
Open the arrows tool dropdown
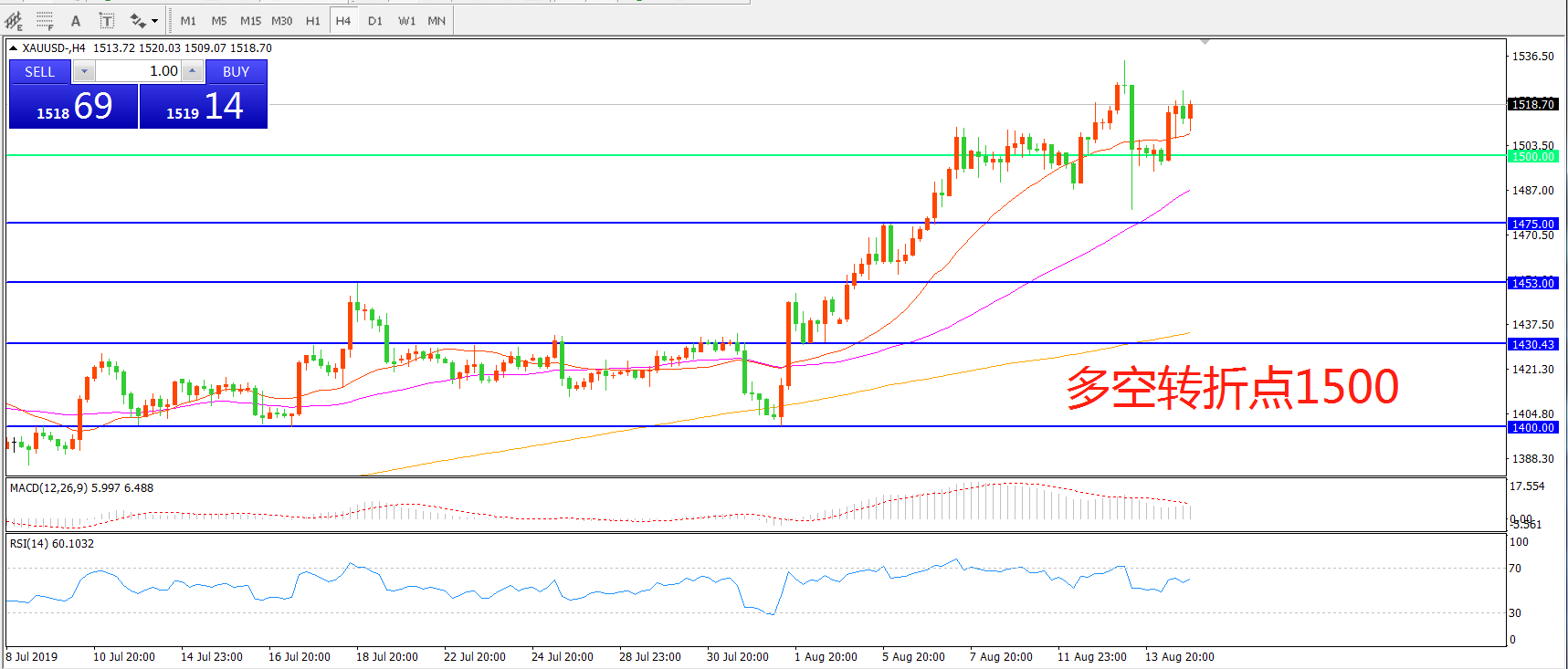click(154, 20)
